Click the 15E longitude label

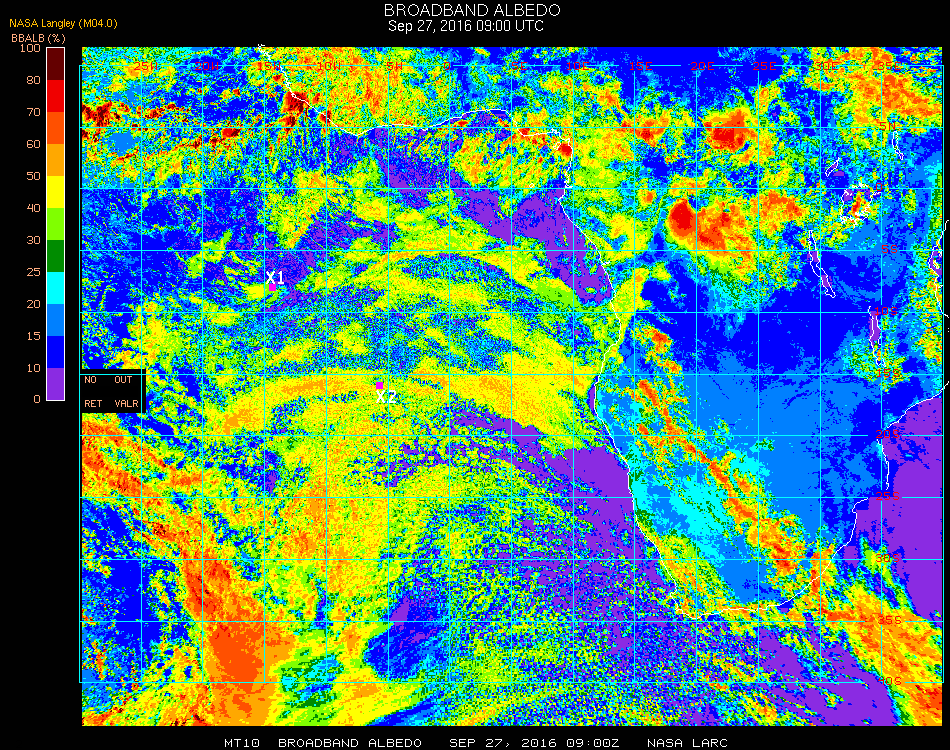640,66
